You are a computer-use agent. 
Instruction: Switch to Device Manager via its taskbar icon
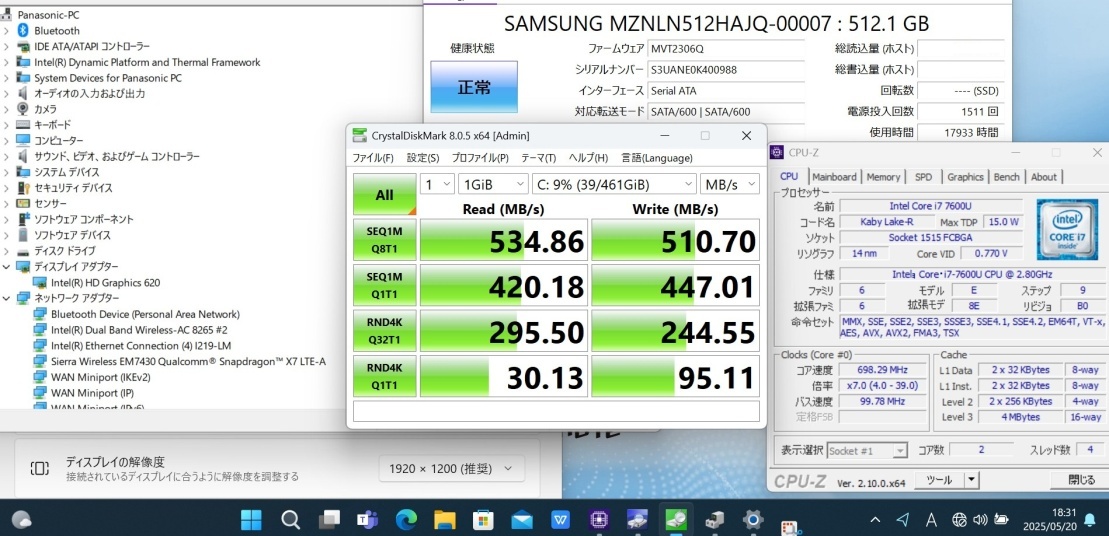pos(714,520)
